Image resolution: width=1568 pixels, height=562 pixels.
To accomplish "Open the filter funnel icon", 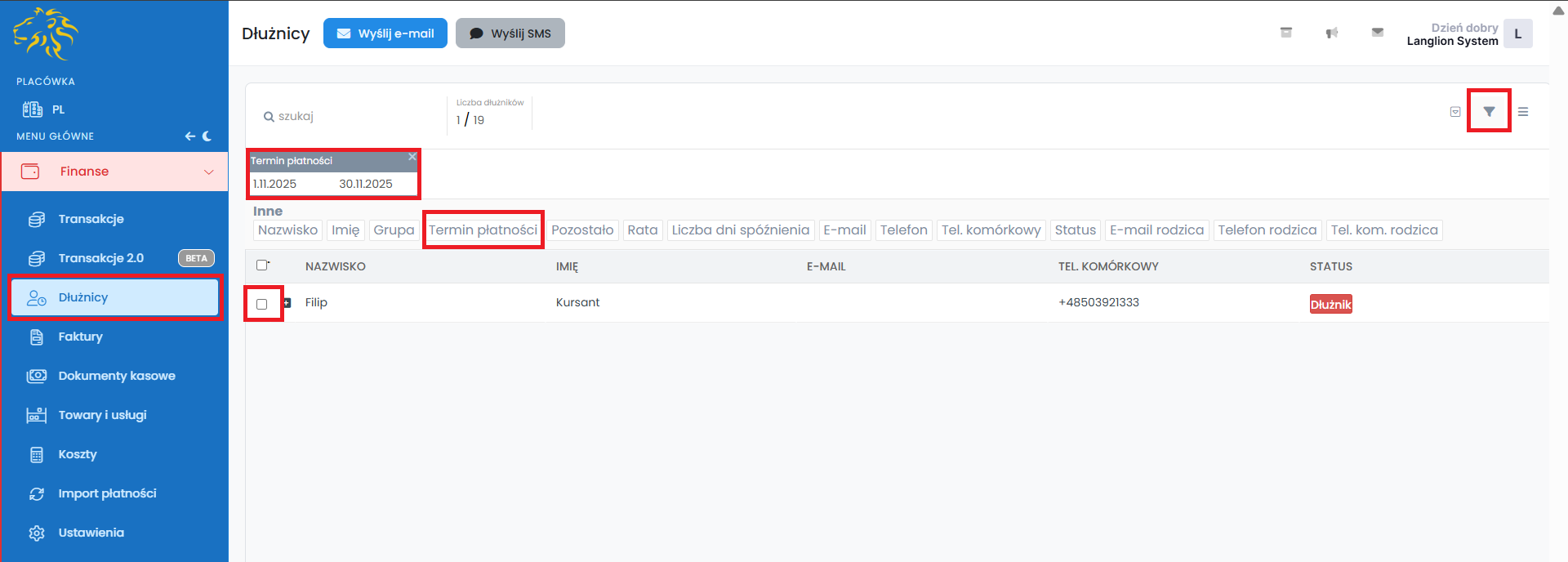I will [x=1489, y=111].
